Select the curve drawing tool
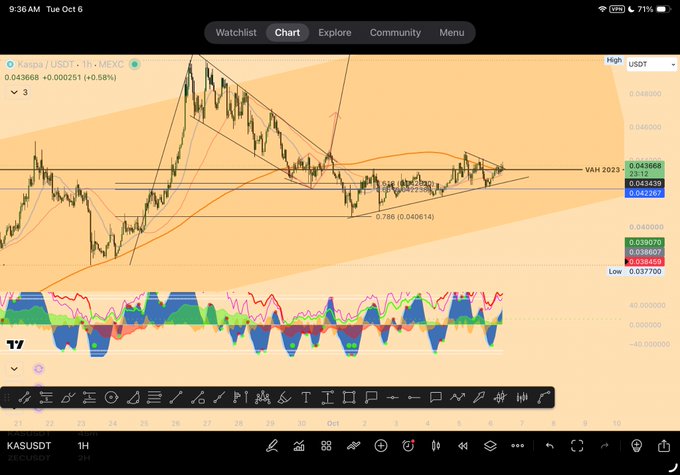This screenshot has width=680, height=475. [x=544, y=397]
